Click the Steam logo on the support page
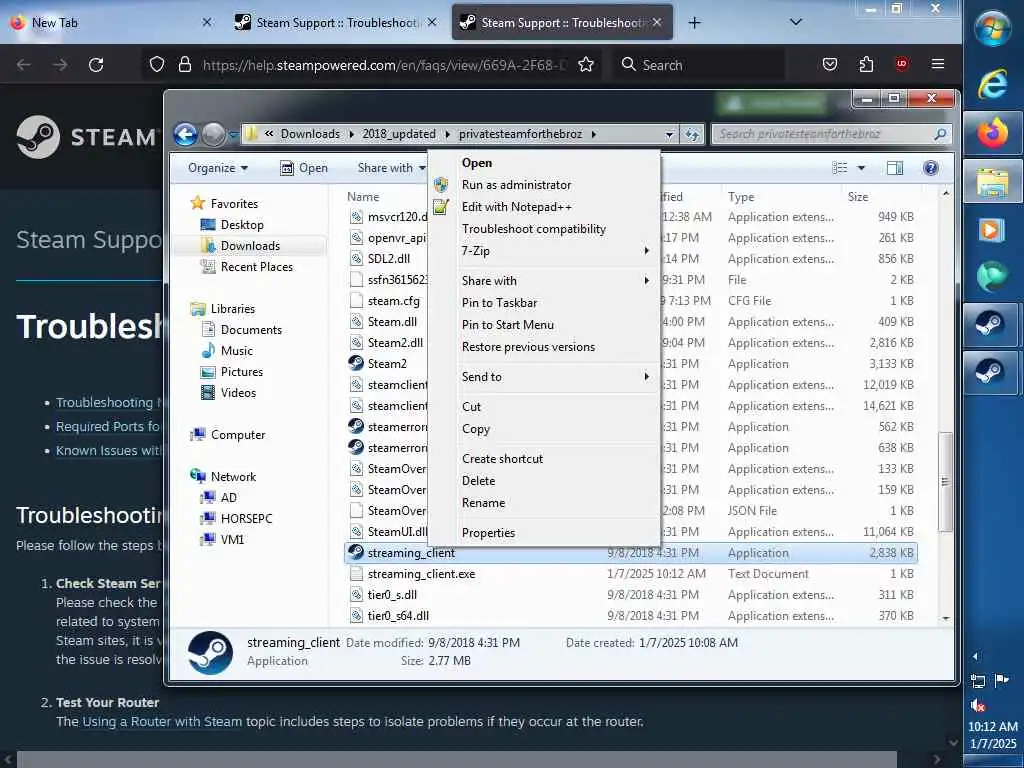The width and height of the screenshot is (1024, 768). [x=86, y=137]
